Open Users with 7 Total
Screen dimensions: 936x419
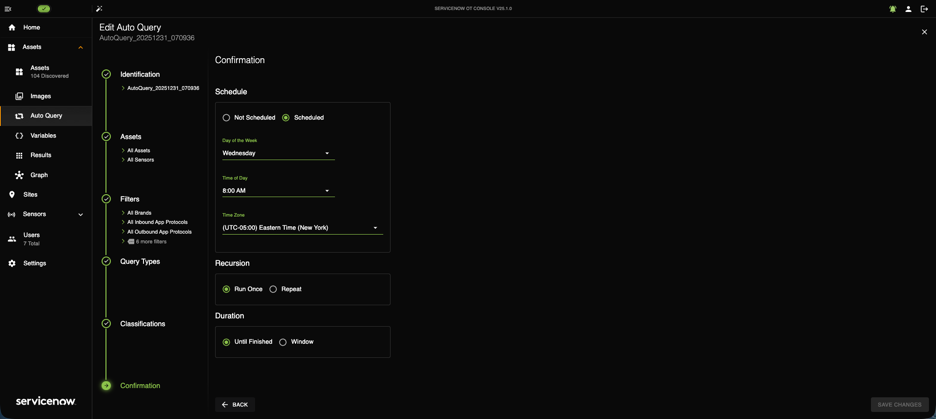coord(46,239)
